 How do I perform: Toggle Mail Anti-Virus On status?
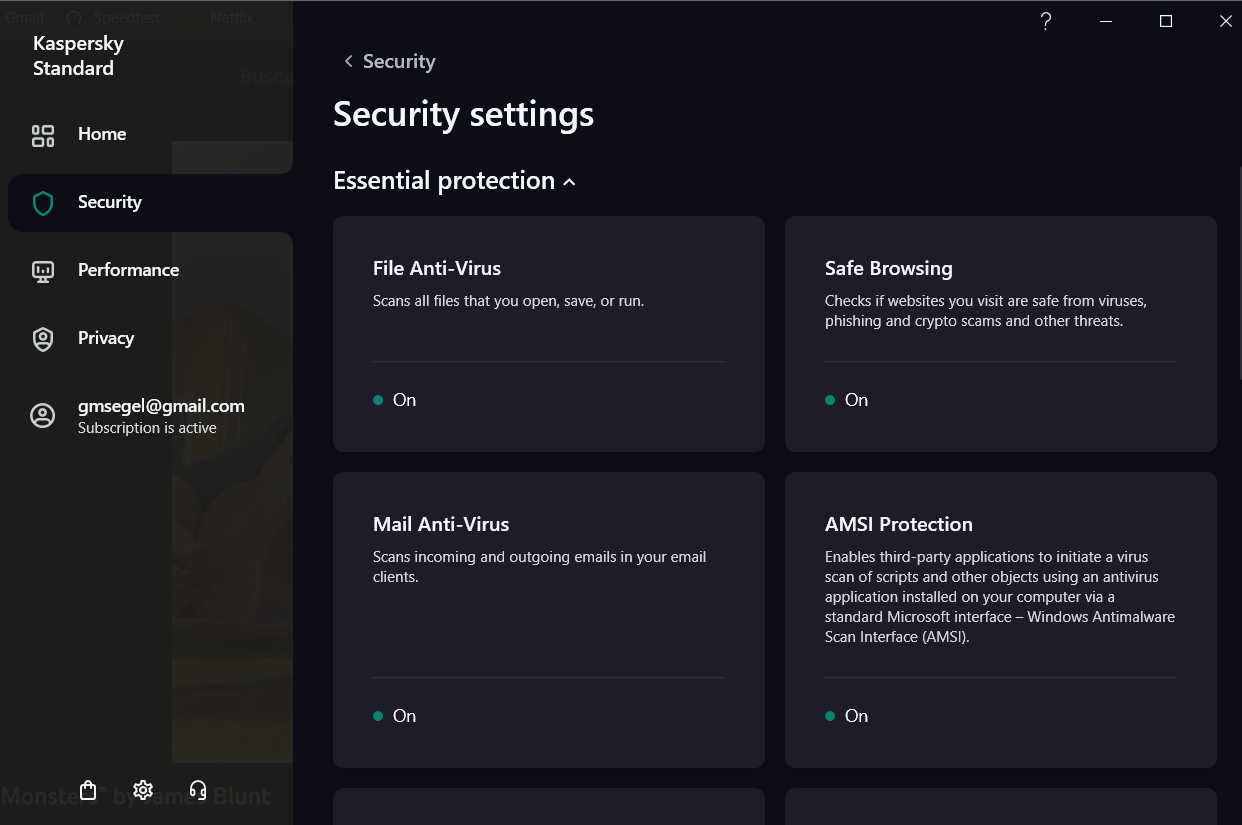click(x=395, y=716)
